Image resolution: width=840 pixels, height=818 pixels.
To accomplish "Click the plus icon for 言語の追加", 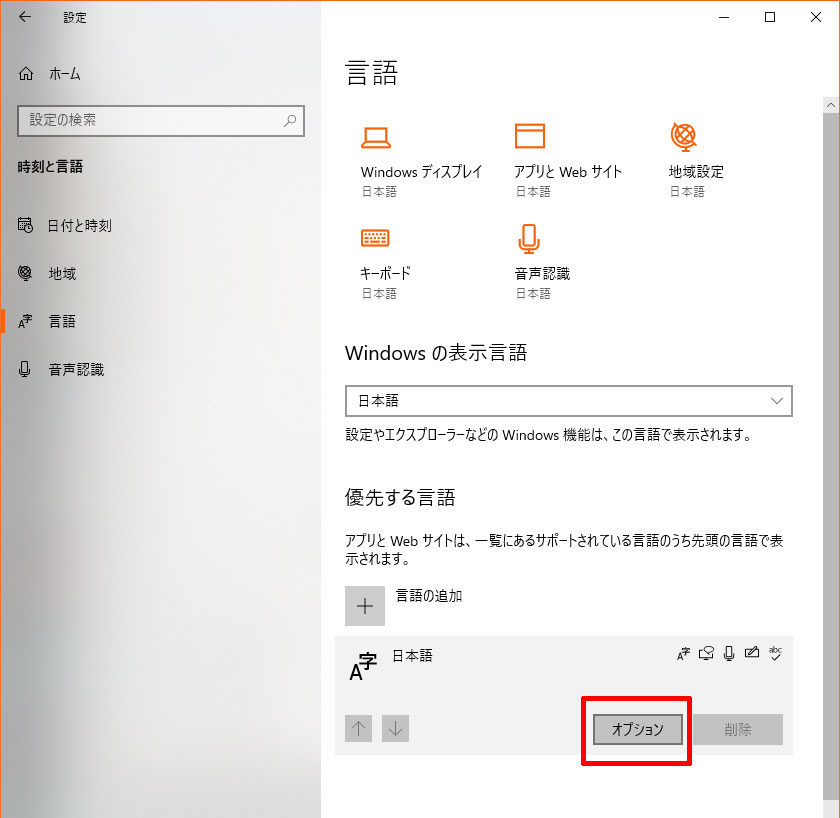I will pos(365,606).
